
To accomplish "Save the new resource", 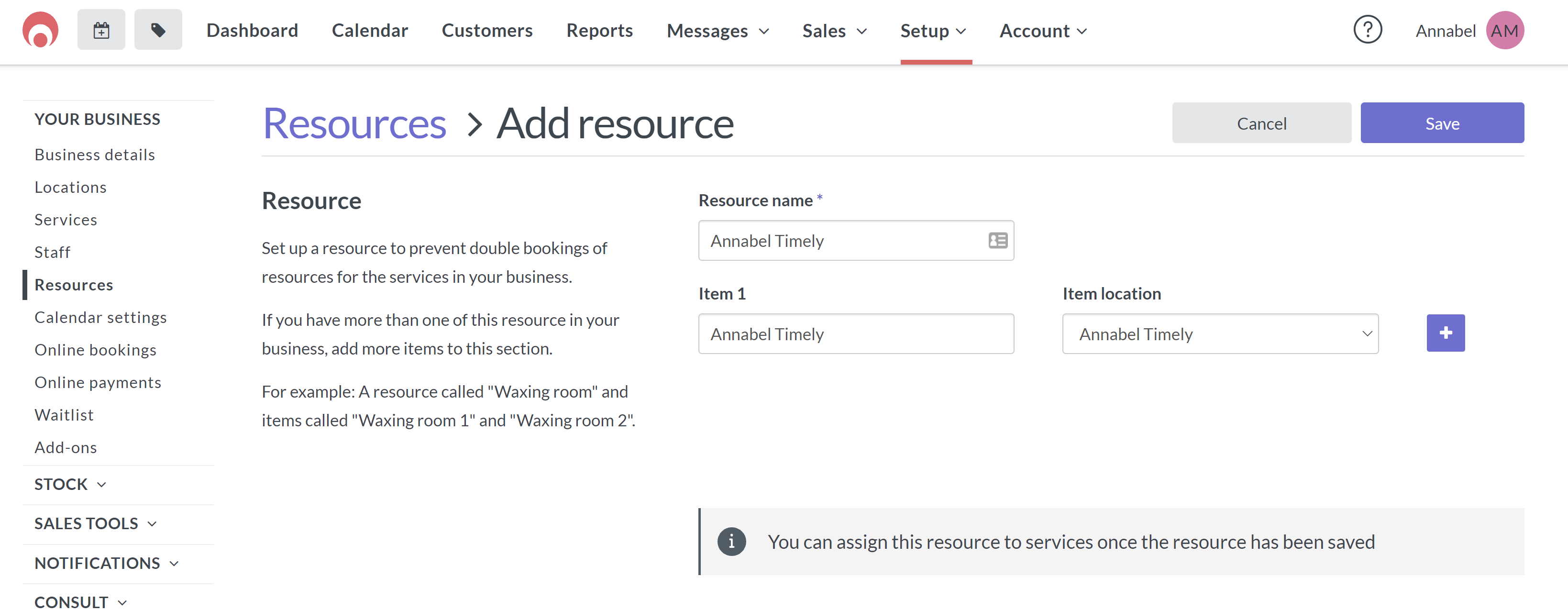I will point(1442,123).
